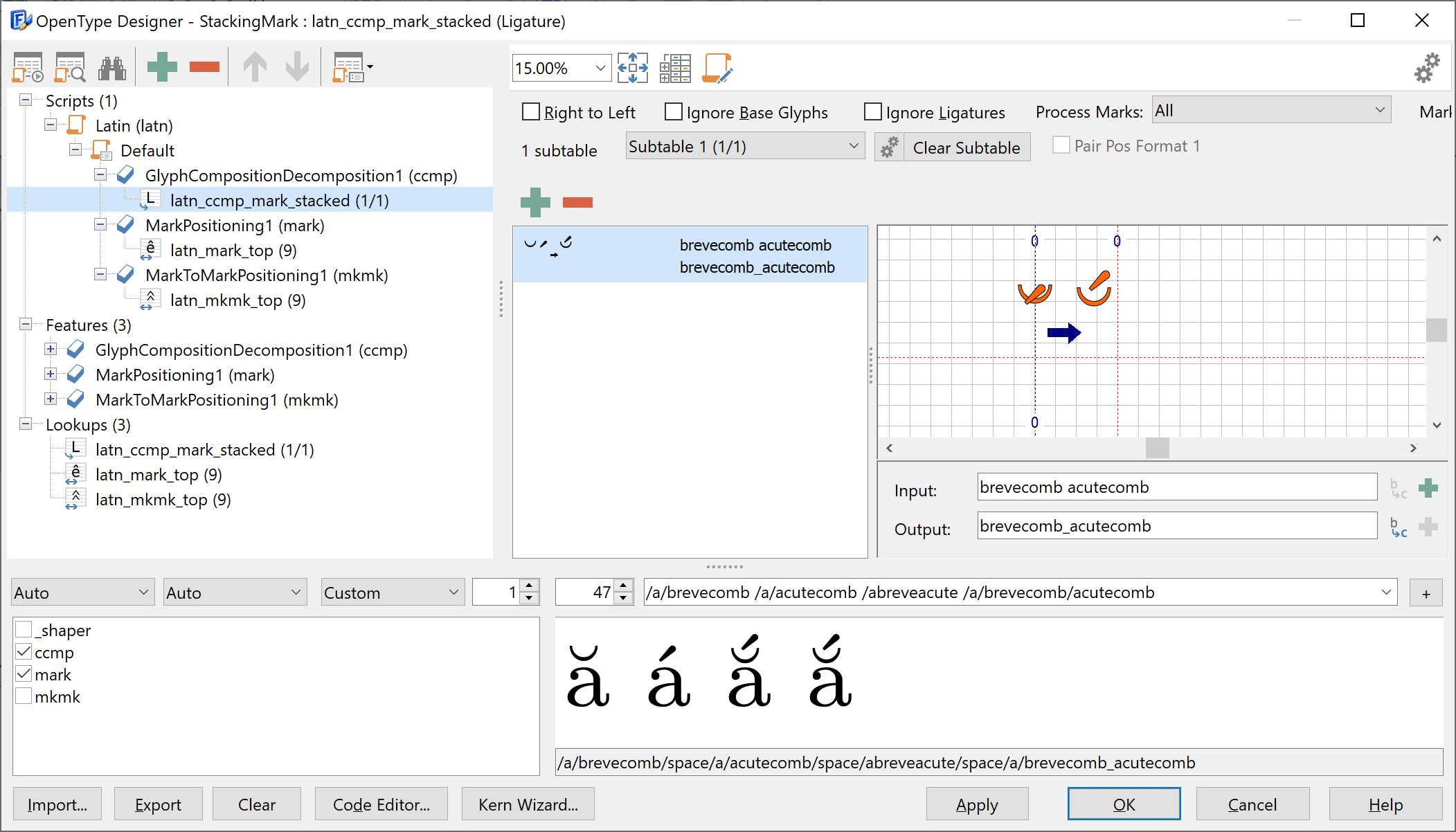Click the Clear Subtable button

(966, 147)
